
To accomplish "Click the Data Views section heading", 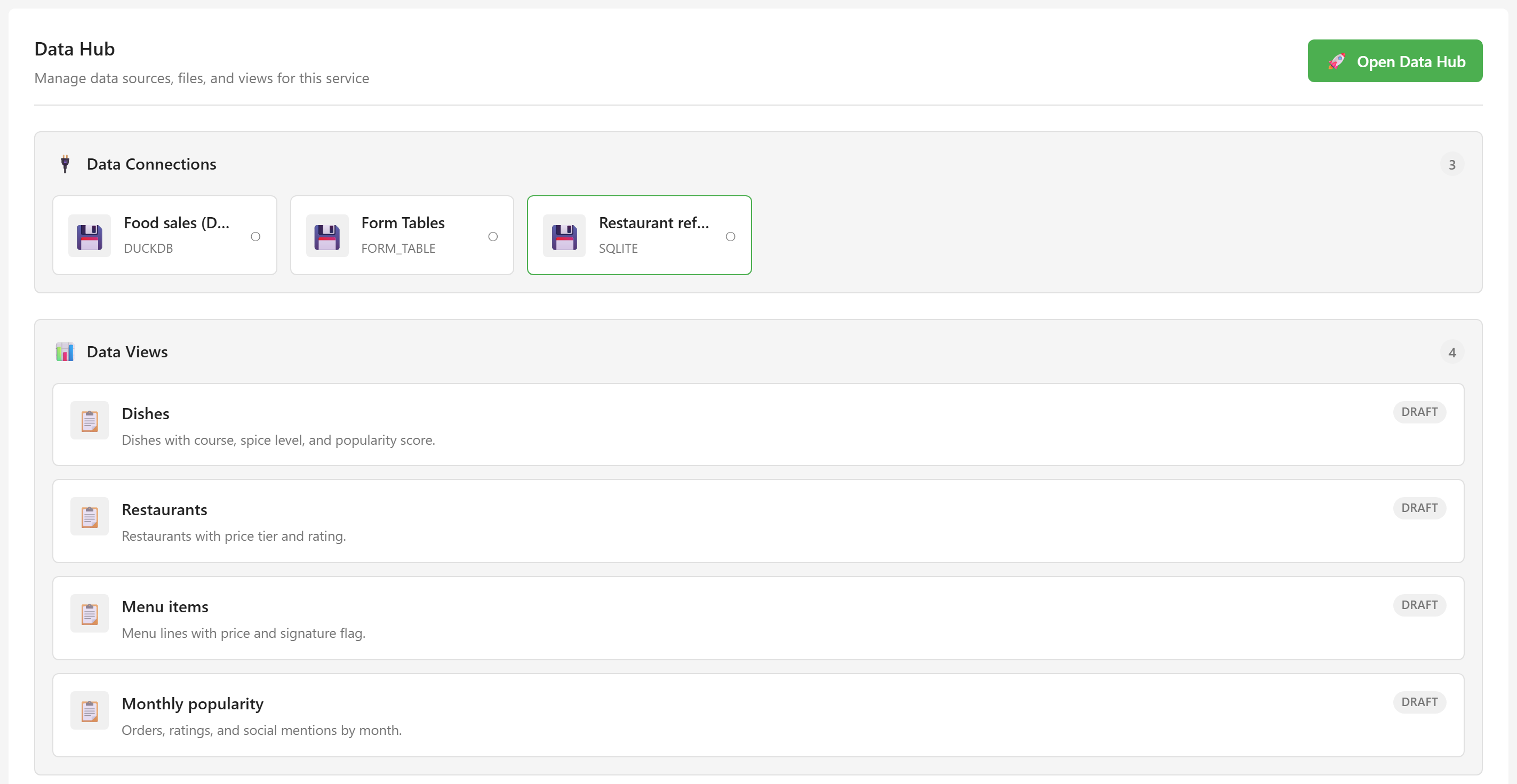I will [x=127, y=352].
